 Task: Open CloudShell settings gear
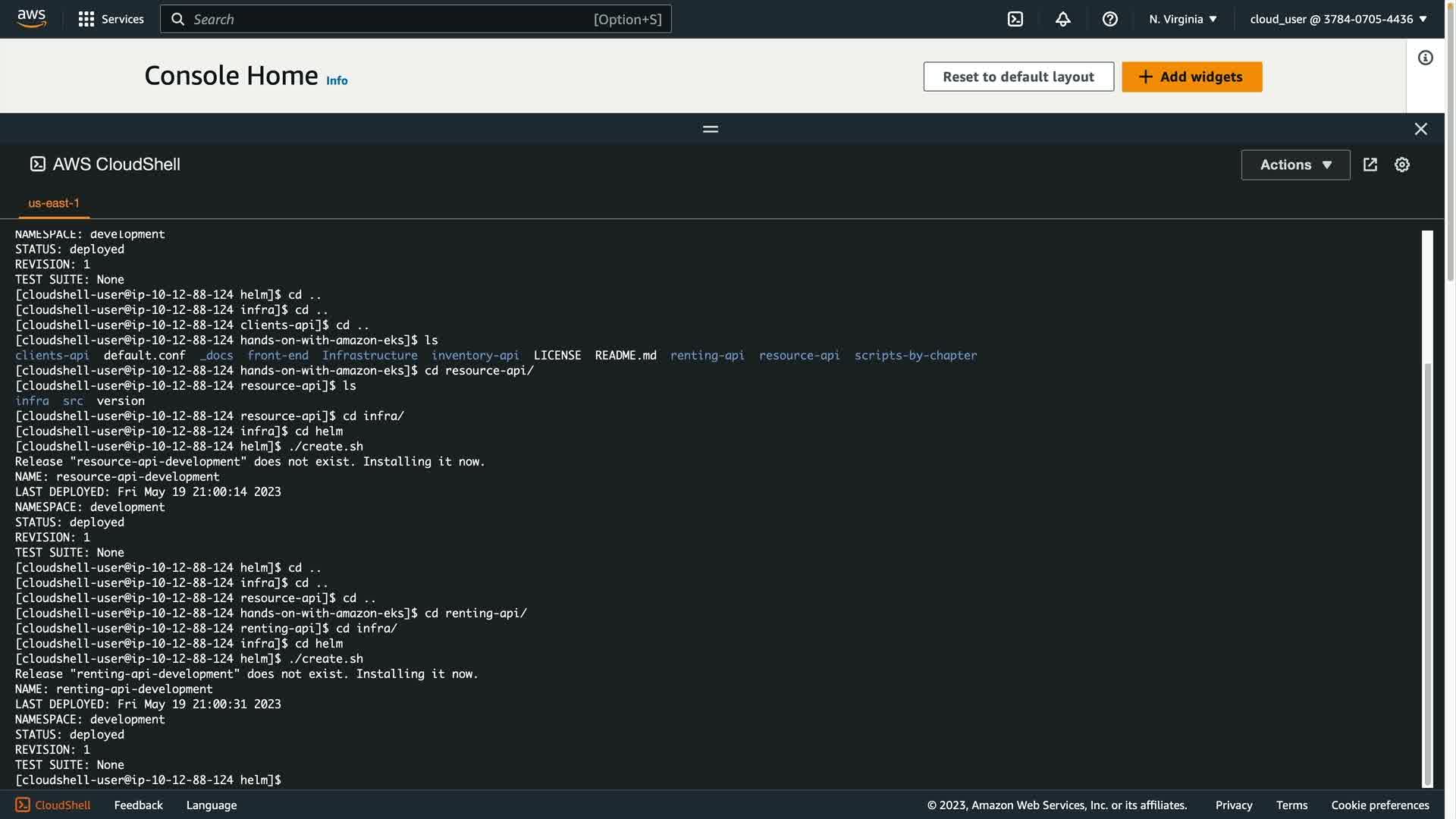[1401, 165]
